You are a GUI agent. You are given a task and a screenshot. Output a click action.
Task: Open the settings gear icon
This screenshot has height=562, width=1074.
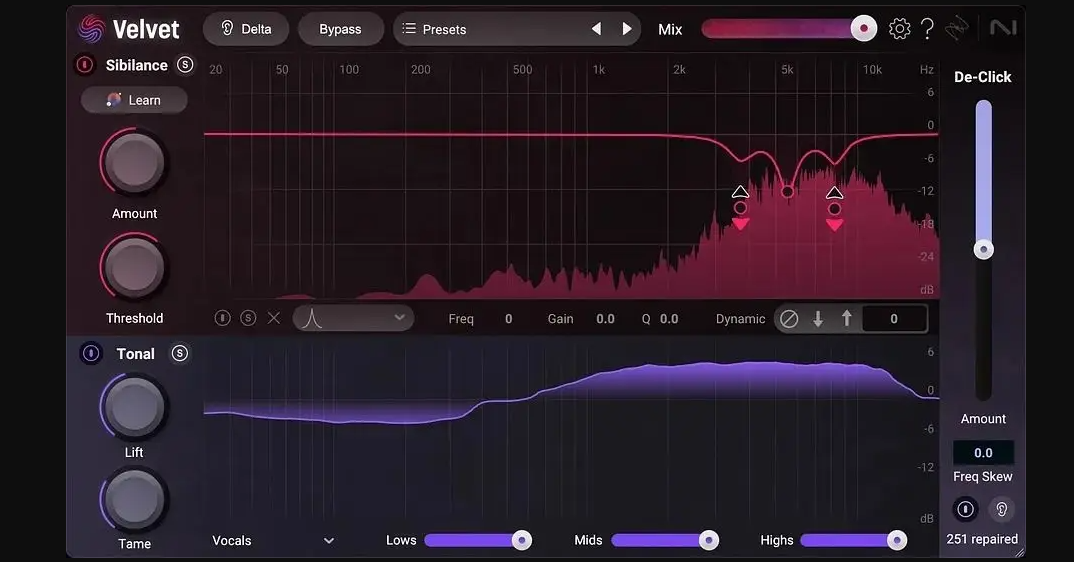click(899, 29)
